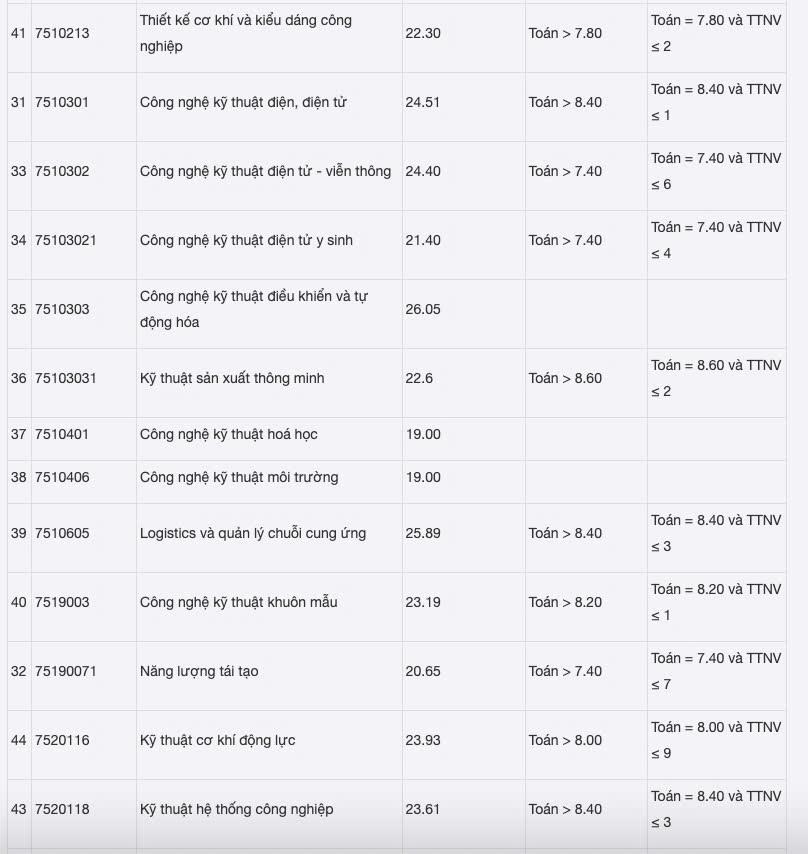Select Công nghệ kỹ thuật điện tử - viễn thông

click(x=265, y=171)
